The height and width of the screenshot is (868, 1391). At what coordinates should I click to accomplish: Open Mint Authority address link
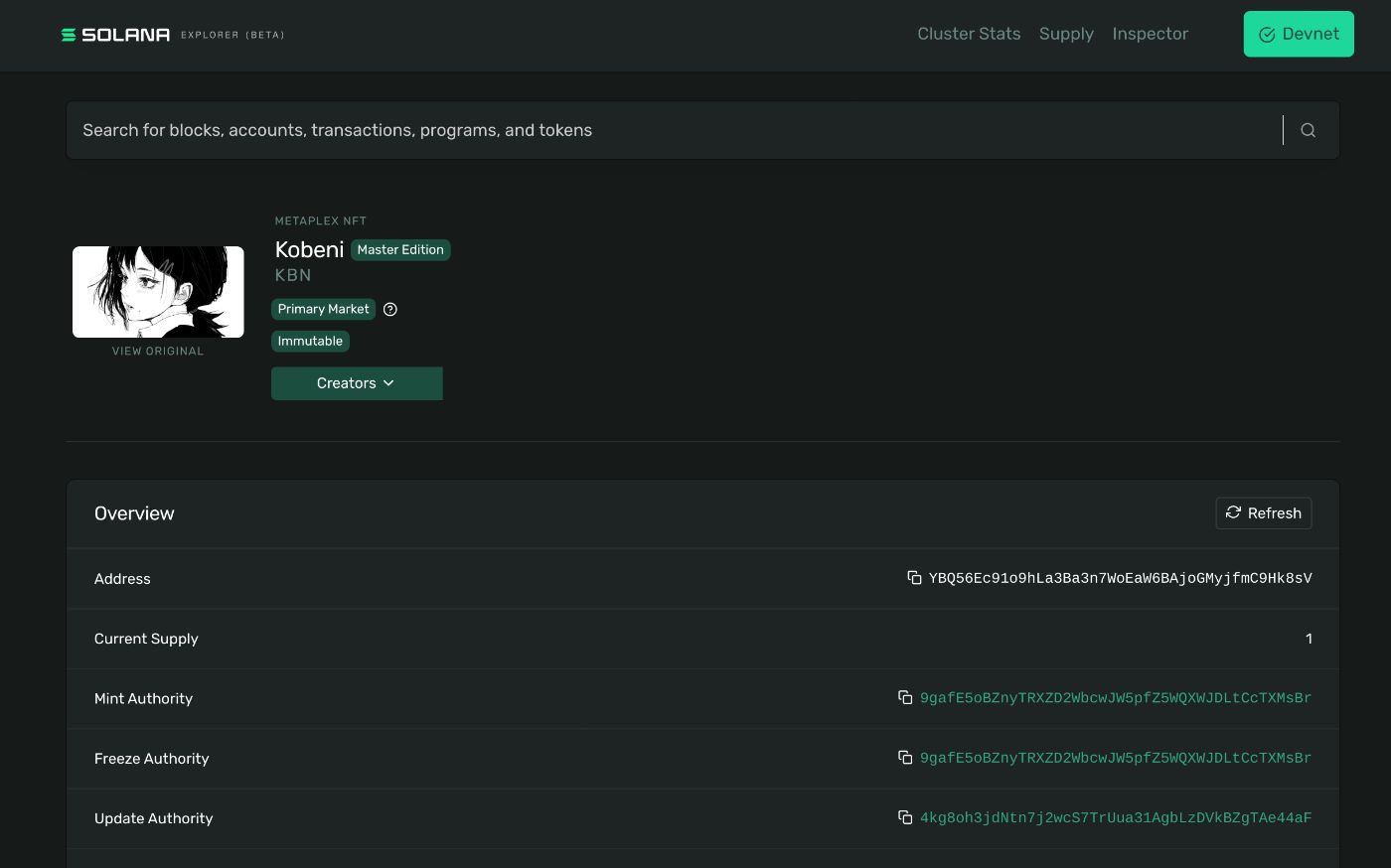(x=1115, y=698)
